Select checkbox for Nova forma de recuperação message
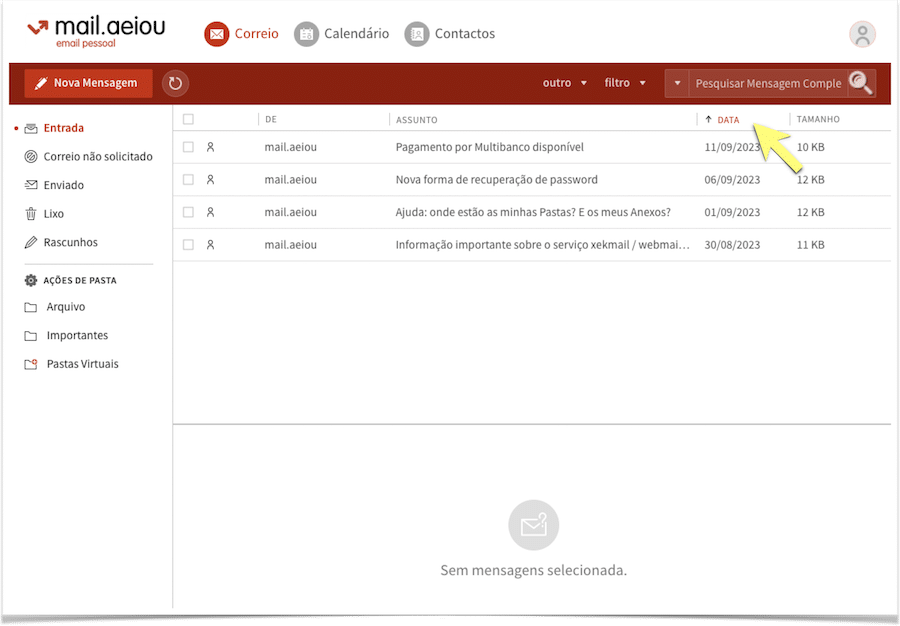Viewport: 900px width, 626px height. pyautogui.click(x=188, y=180)
